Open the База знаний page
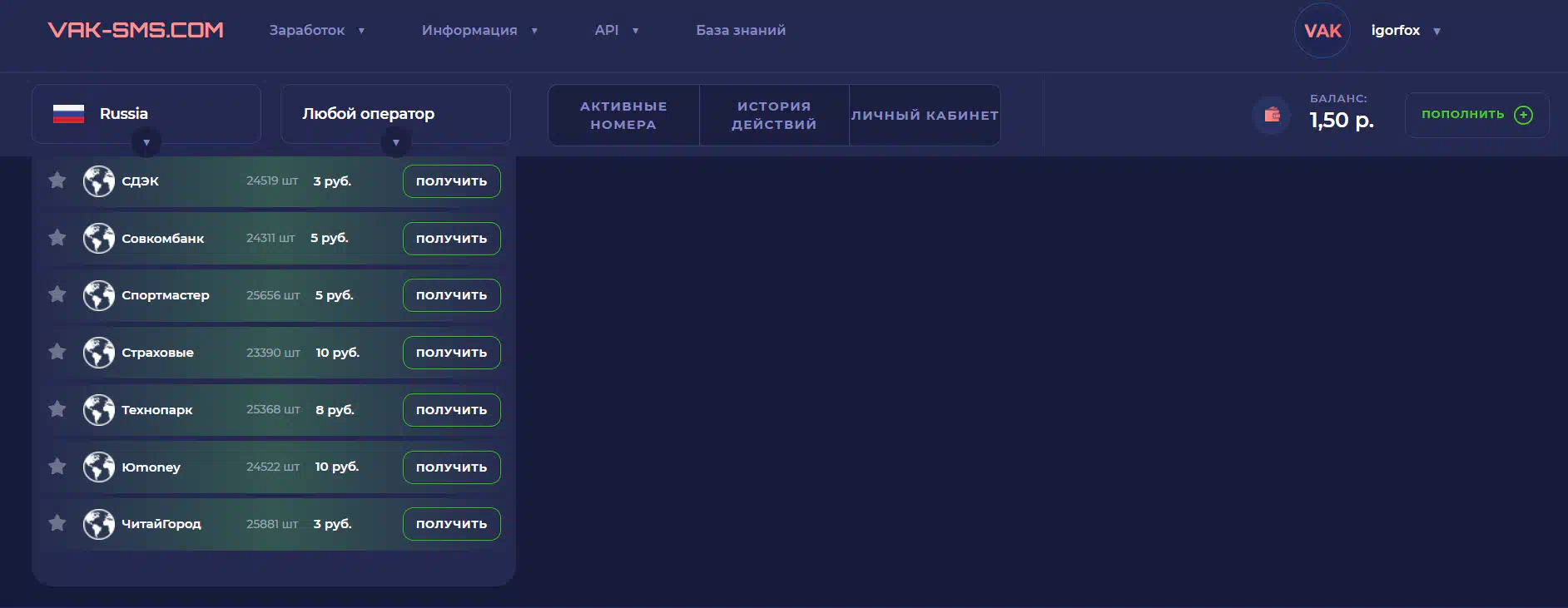Viewport: 1568px width, 608px height. (741, 30)
